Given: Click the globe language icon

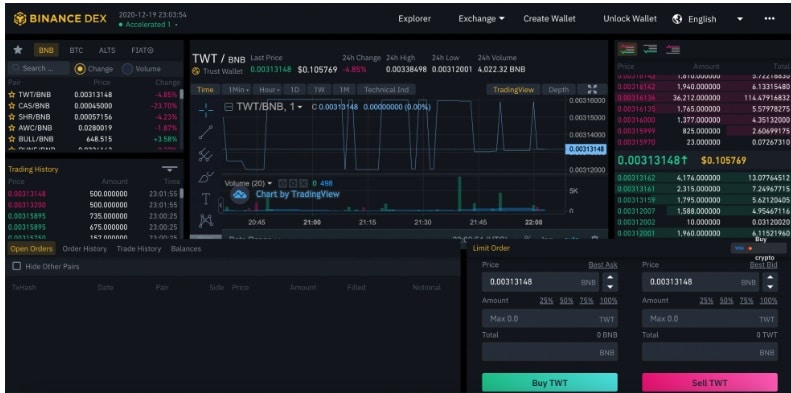Looking at the screenshot, I should coord(677,19).
